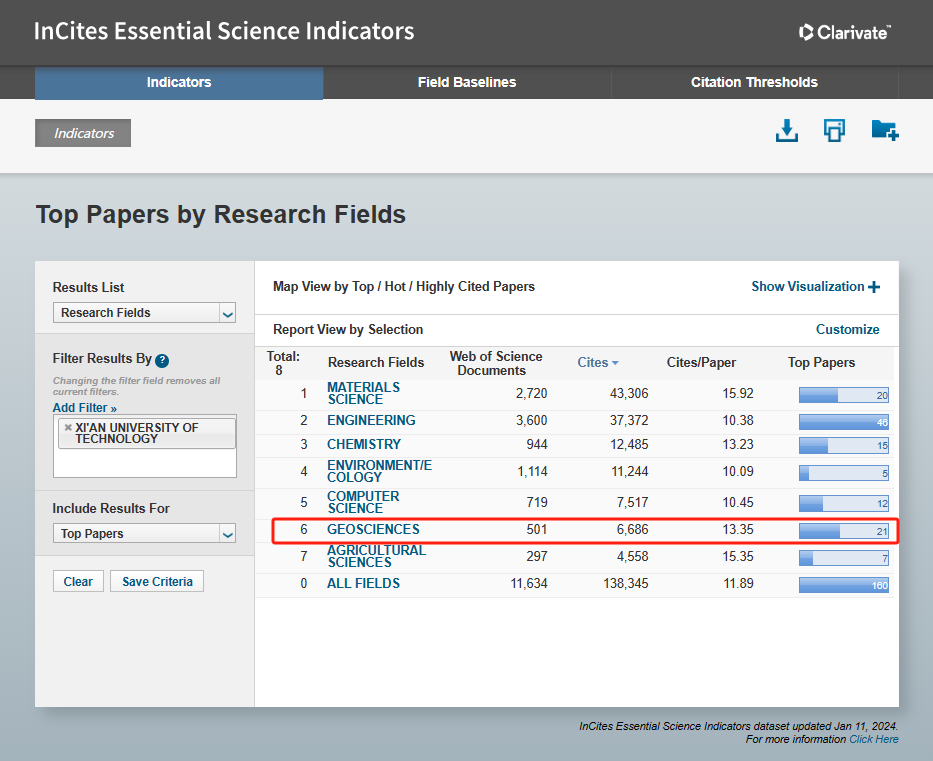Image resolution: width=933 pixels, height=761 pixels.
Task: Switch to the Citation Thresholds tab
Action: (x=754, y=83)
